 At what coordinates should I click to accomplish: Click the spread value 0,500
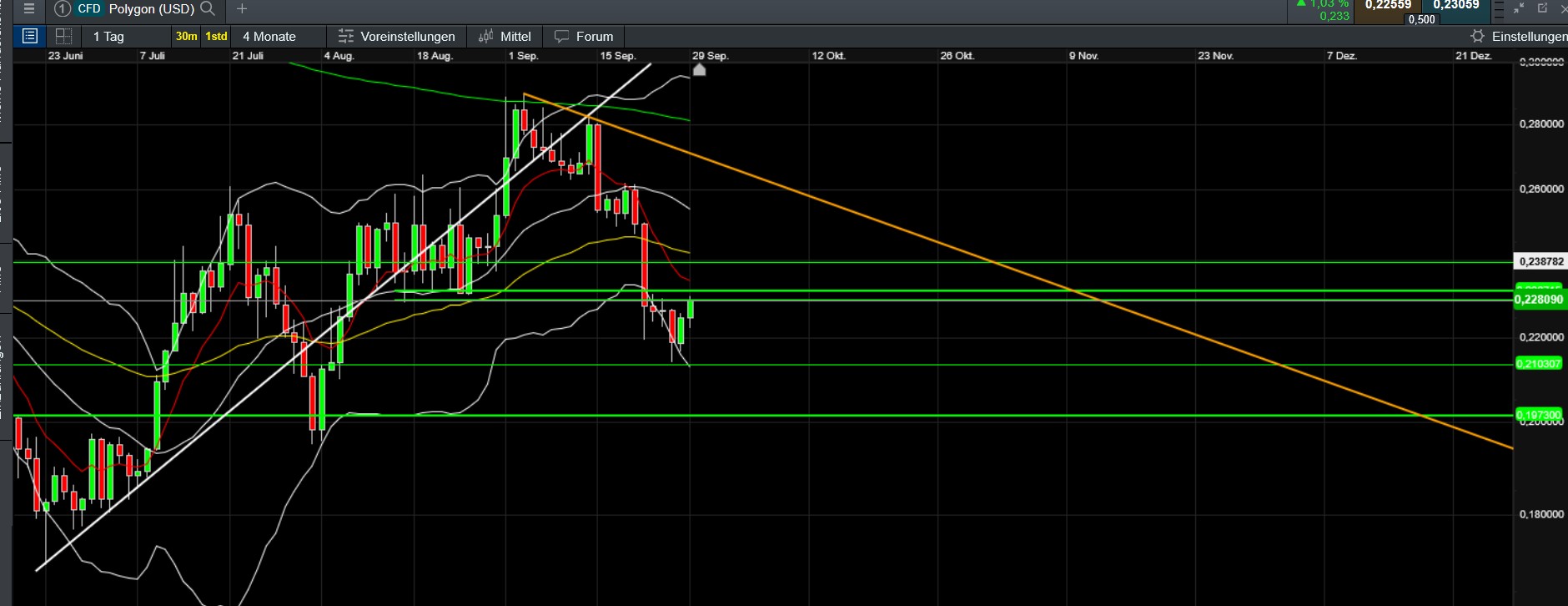coord(1422,19)
